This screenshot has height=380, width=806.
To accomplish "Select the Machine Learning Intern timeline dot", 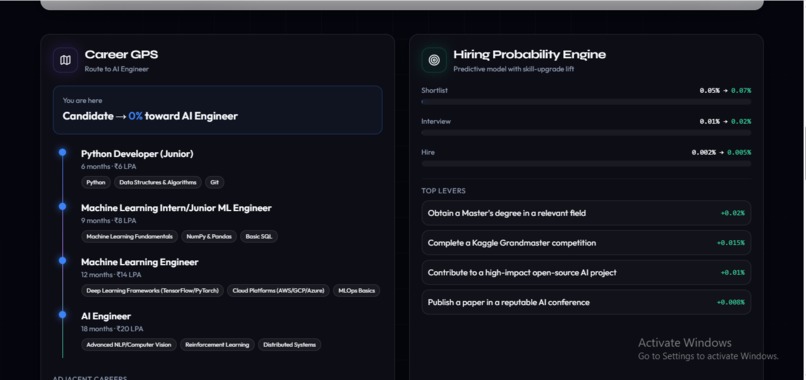I will click(62, 206).
